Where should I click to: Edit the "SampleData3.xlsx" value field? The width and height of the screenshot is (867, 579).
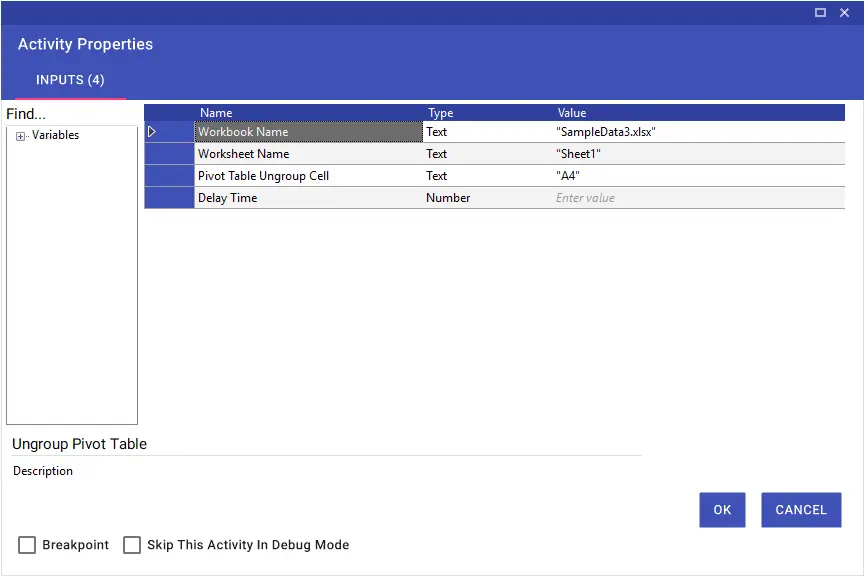click(x=700, y=132)
